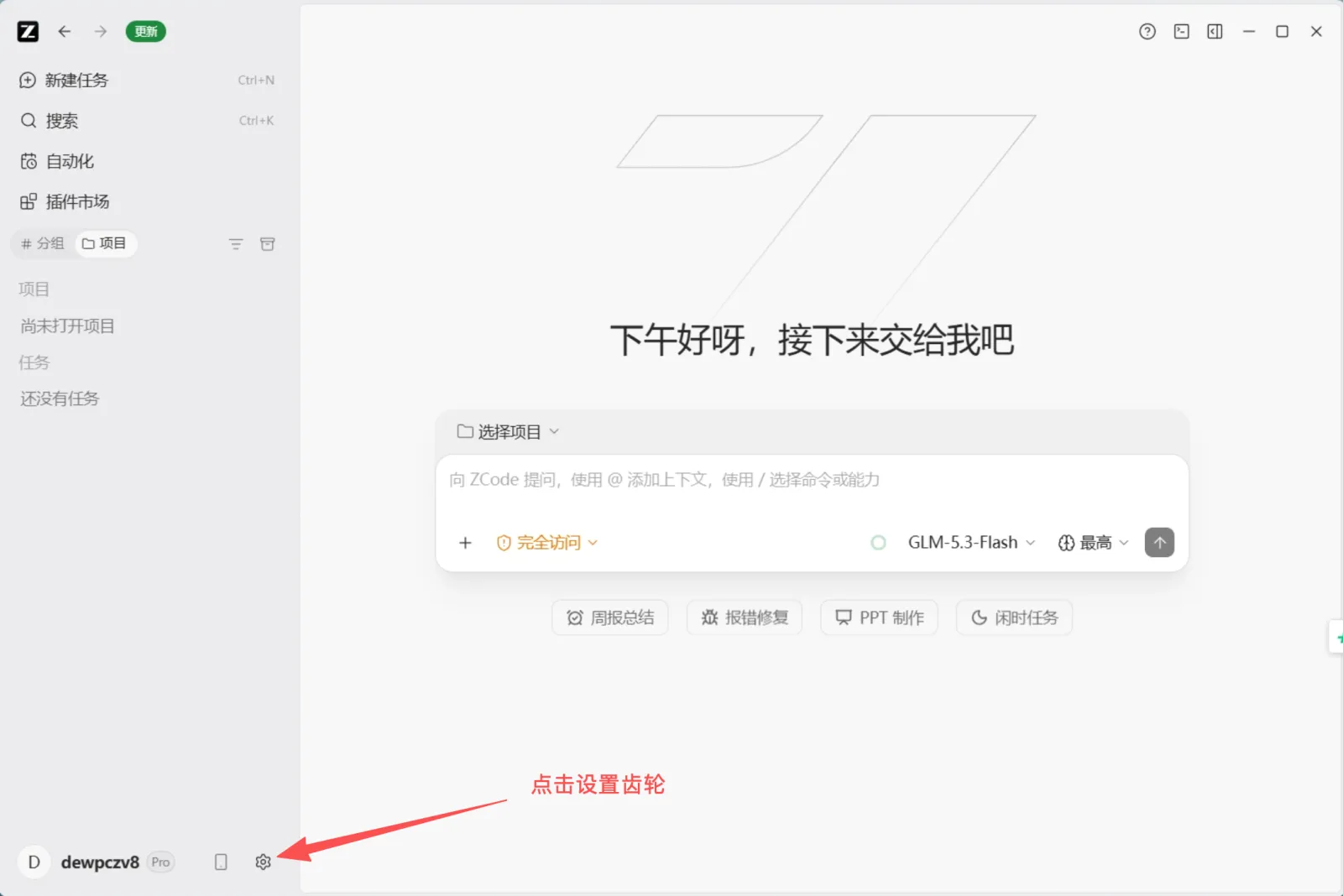Click the filter lines icon in sidebar
Image resolution: width=1343 pixels, height=896 pixels.
pos(236,244)
